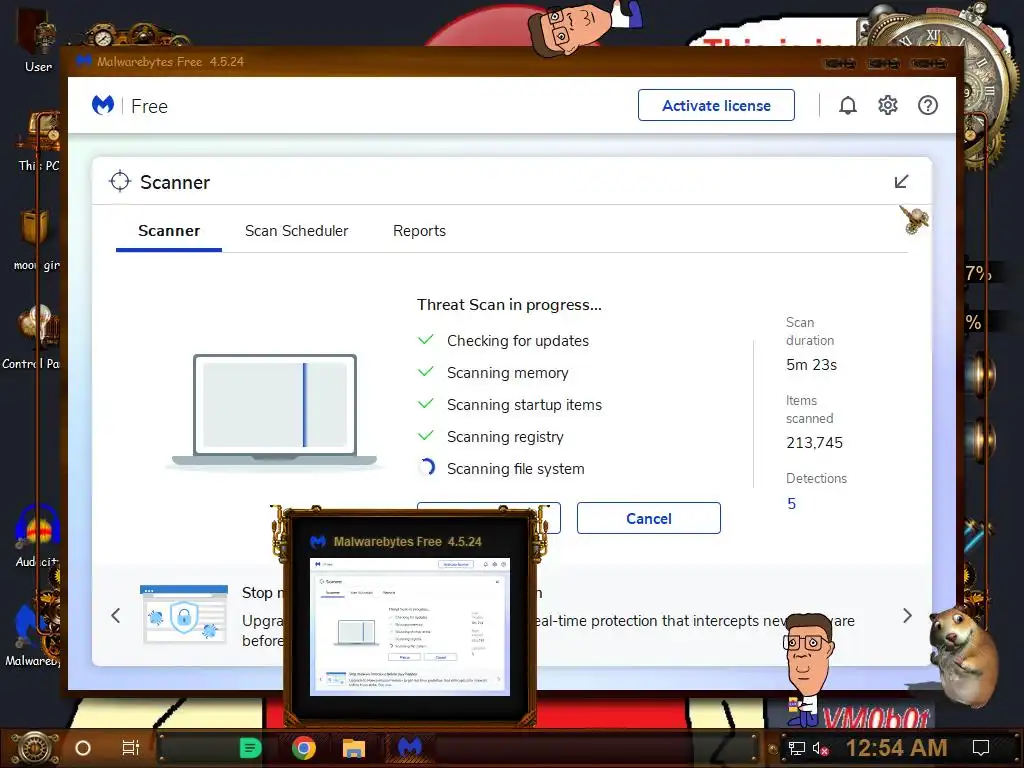Open the Action Center notification icon

981,748
